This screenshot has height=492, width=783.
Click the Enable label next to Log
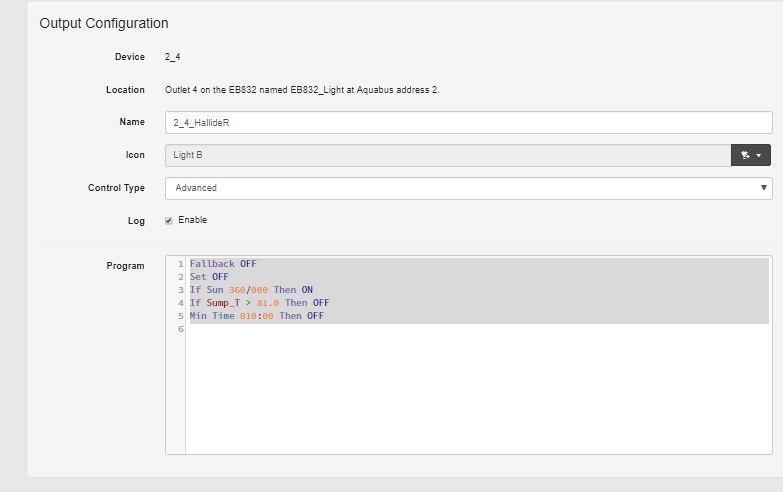192,220
